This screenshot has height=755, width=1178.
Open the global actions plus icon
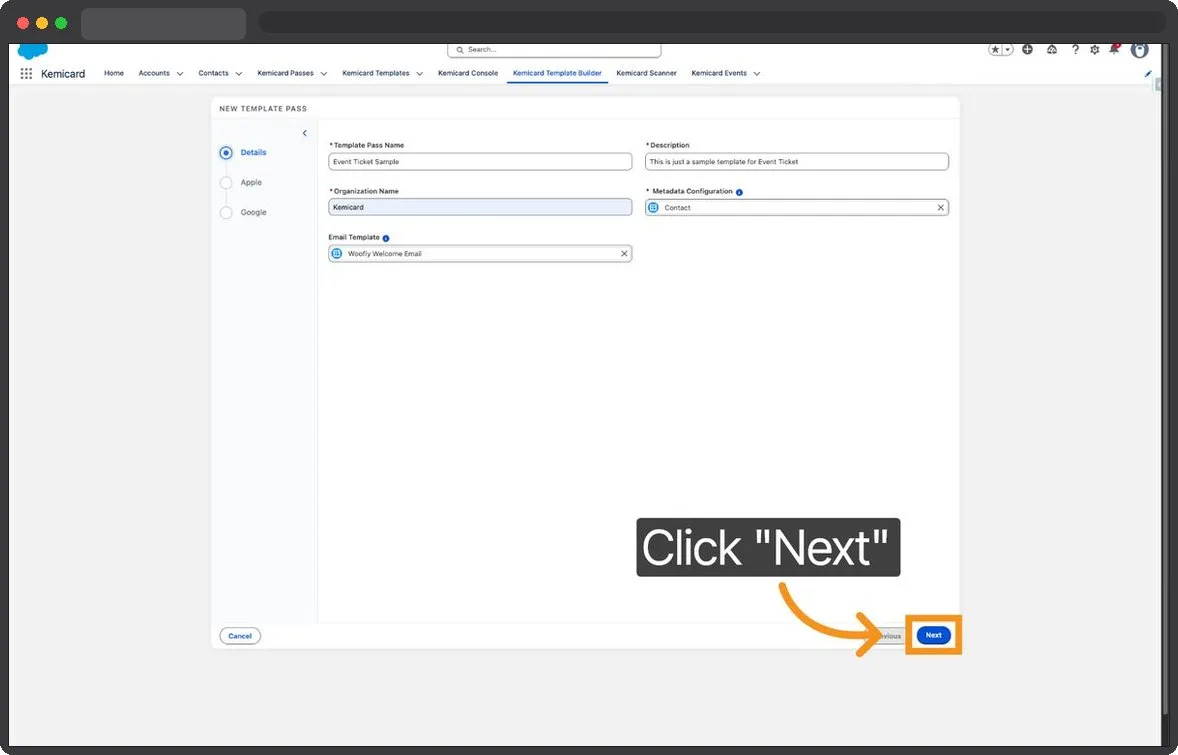(1027, 50)
